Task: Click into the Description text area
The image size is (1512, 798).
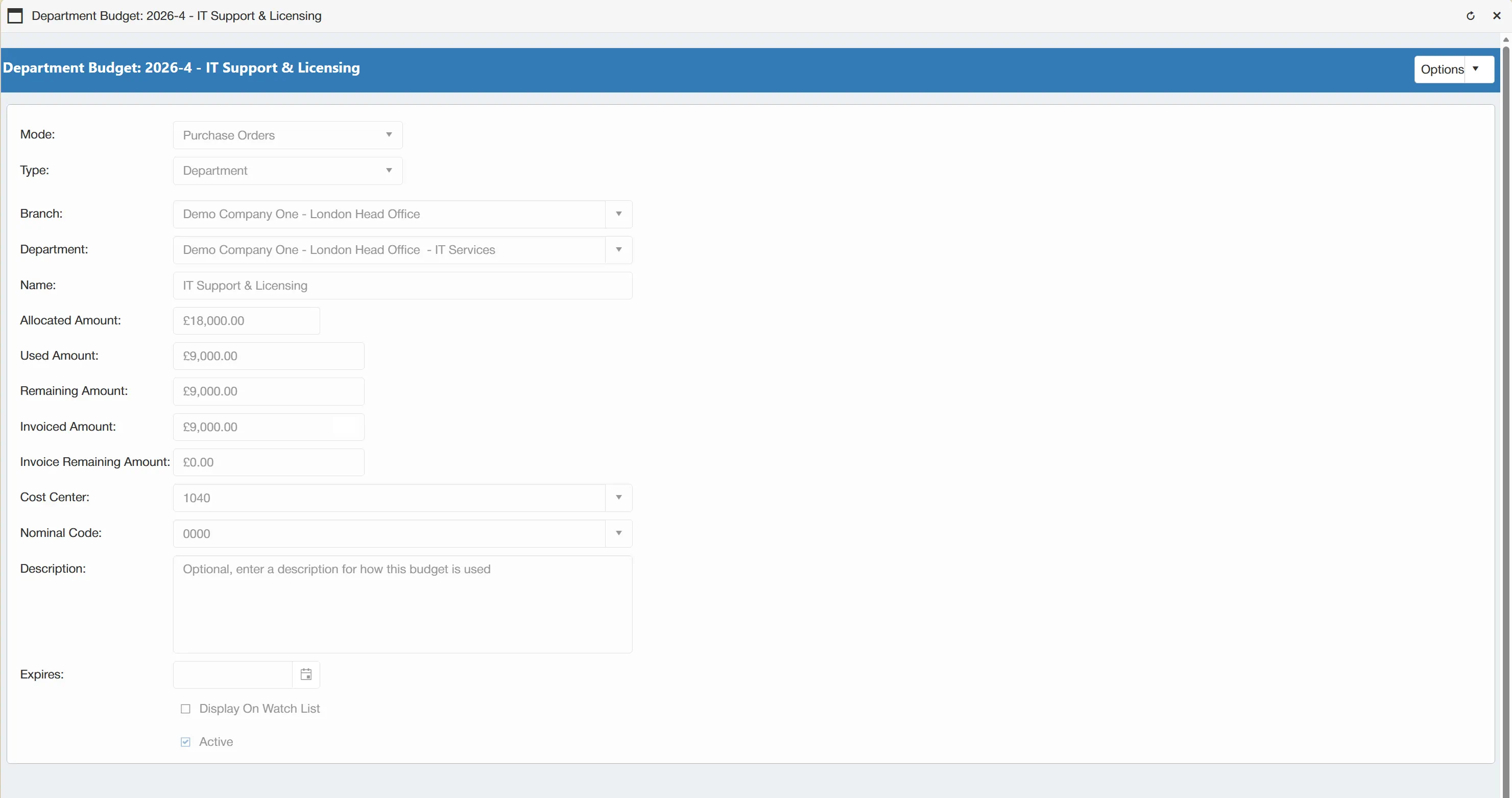Action: [403, 604]
